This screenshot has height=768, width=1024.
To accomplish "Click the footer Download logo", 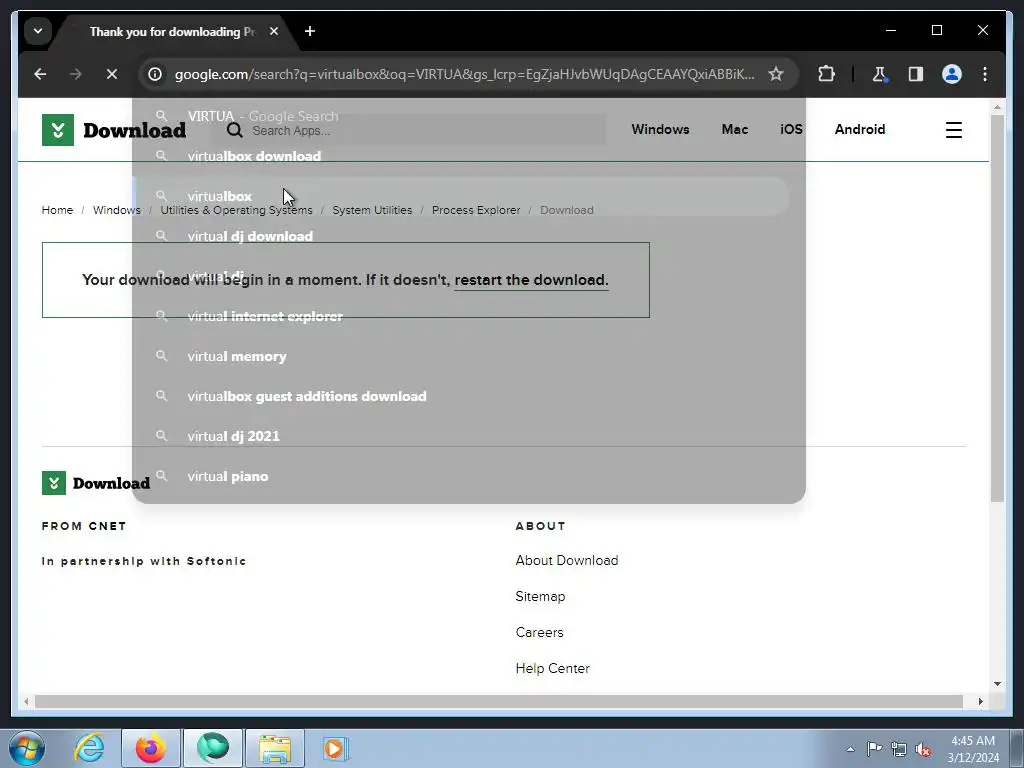I will click(x=96, y=483).
